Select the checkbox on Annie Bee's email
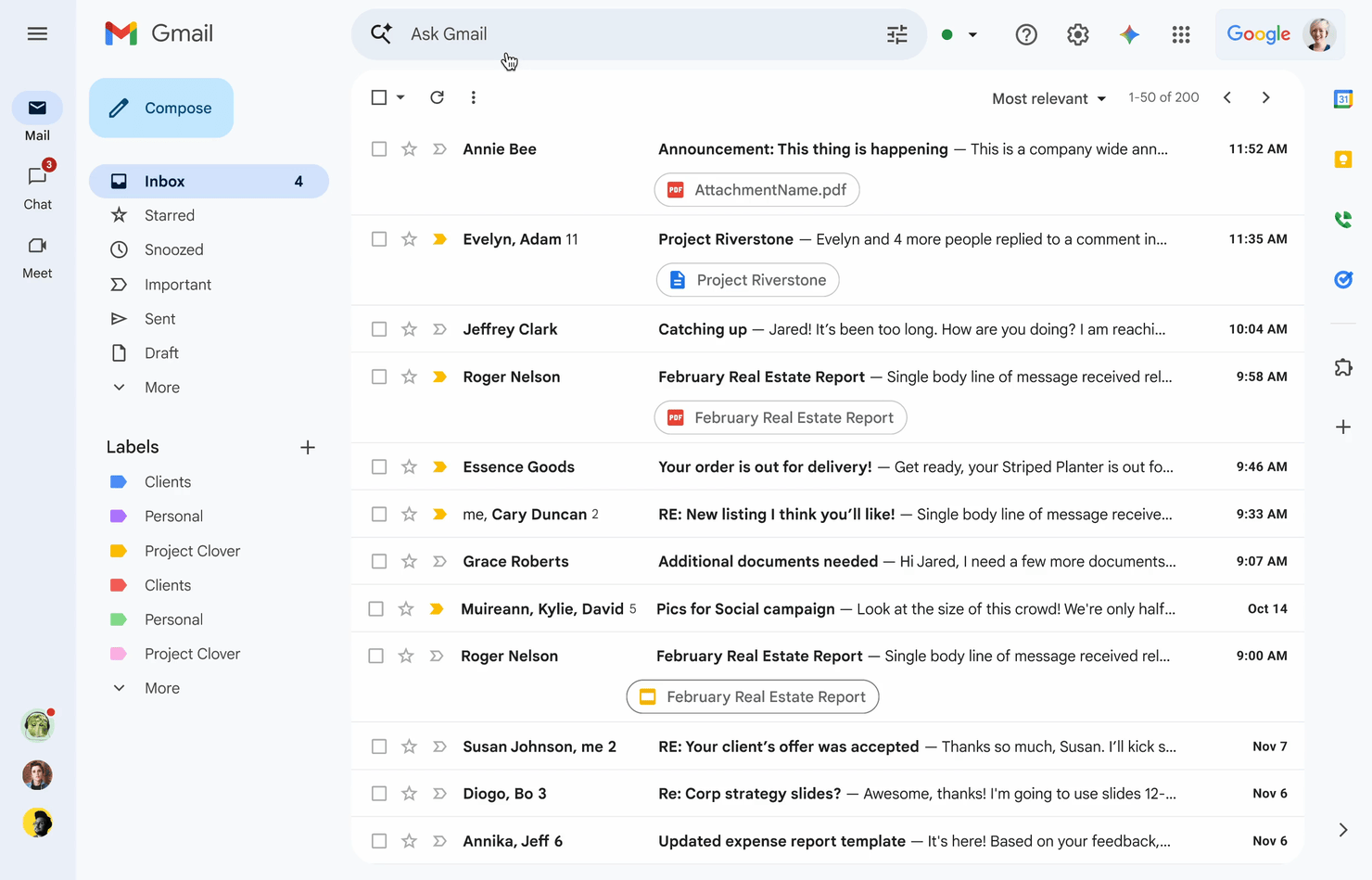Screen dimensions: 1372x880 point(379,148)
